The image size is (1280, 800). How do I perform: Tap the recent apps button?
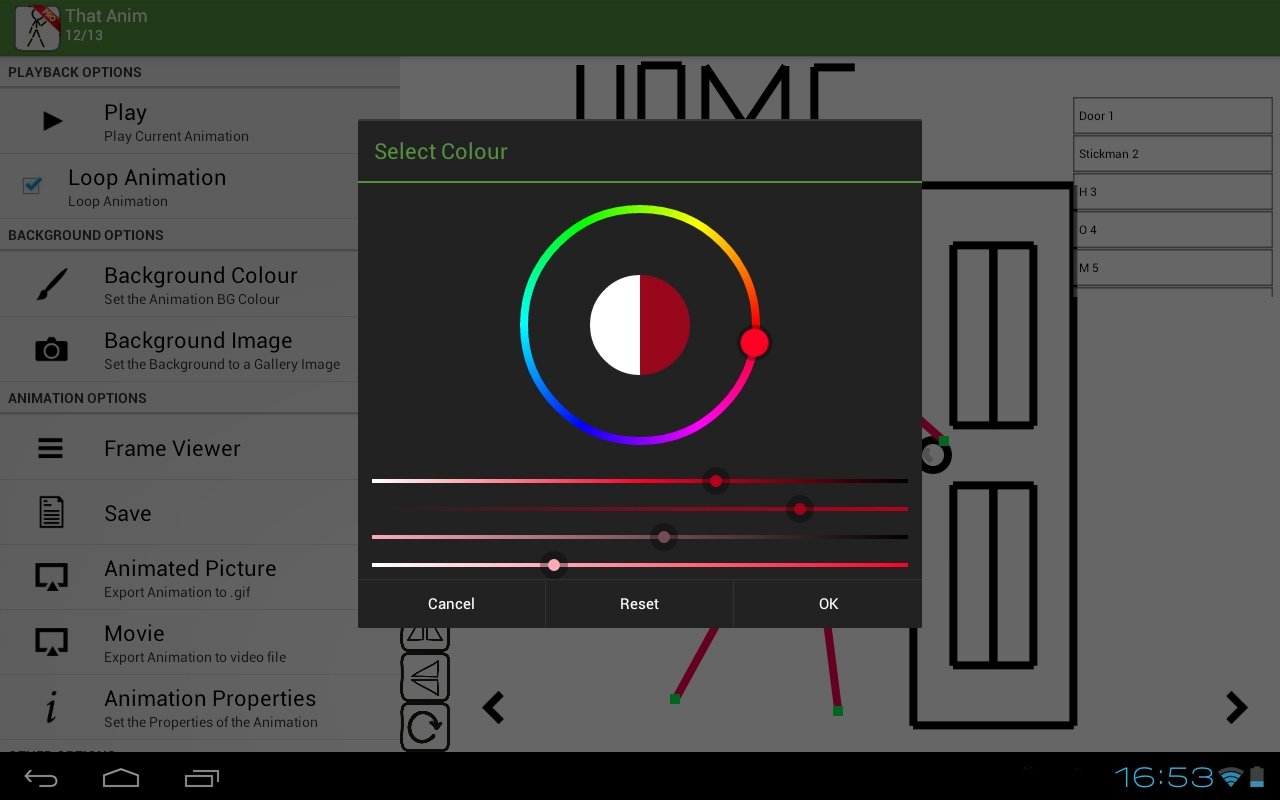pyautogui.click(x=201, y=777)
